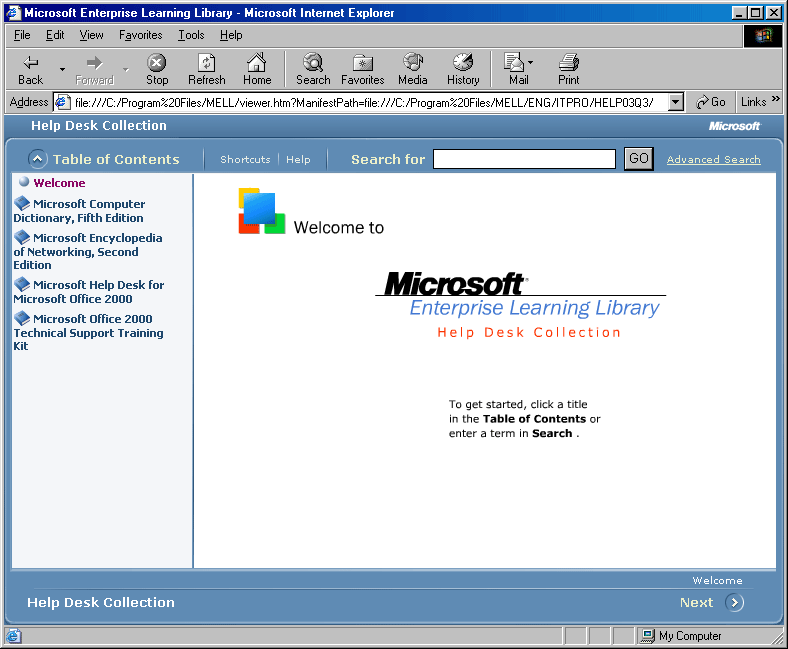Open the Tools menu

click(x=191, y=35)
